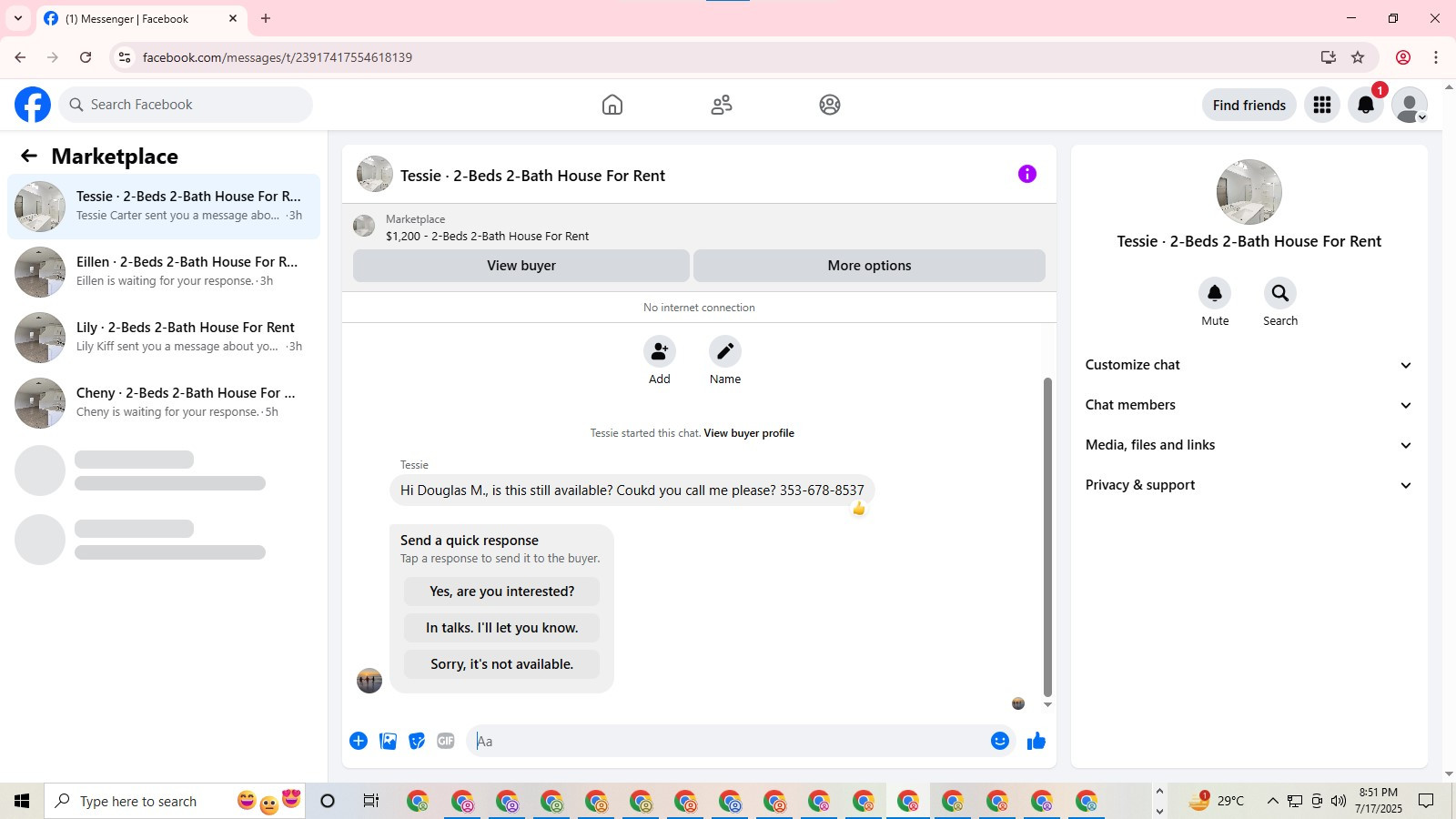Click the Find friends button
Viewport: 1456px width, 819px height.
pyautogui.click(x=1249, y=105)
